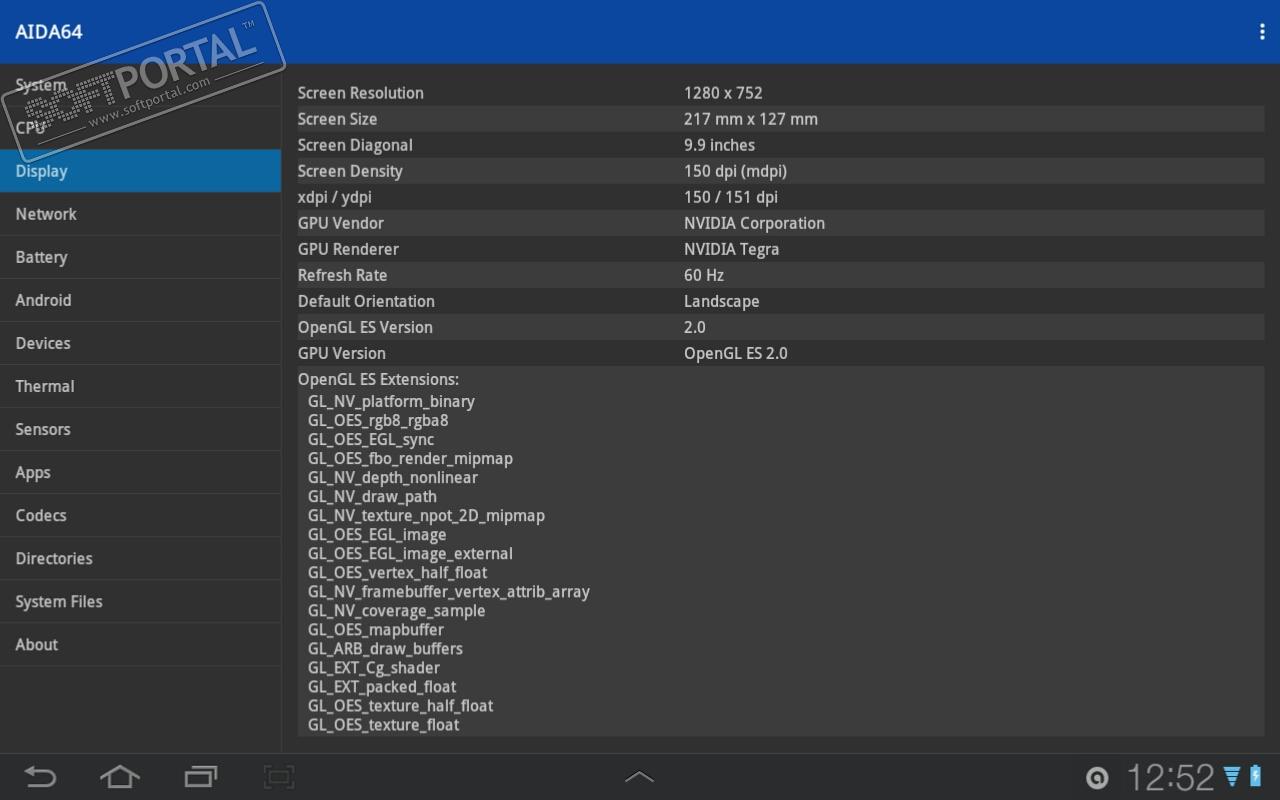Select the 9.9 inches value
This screenshot has height=800, width=1280.
pyautogui.click(x=719, y=145)
